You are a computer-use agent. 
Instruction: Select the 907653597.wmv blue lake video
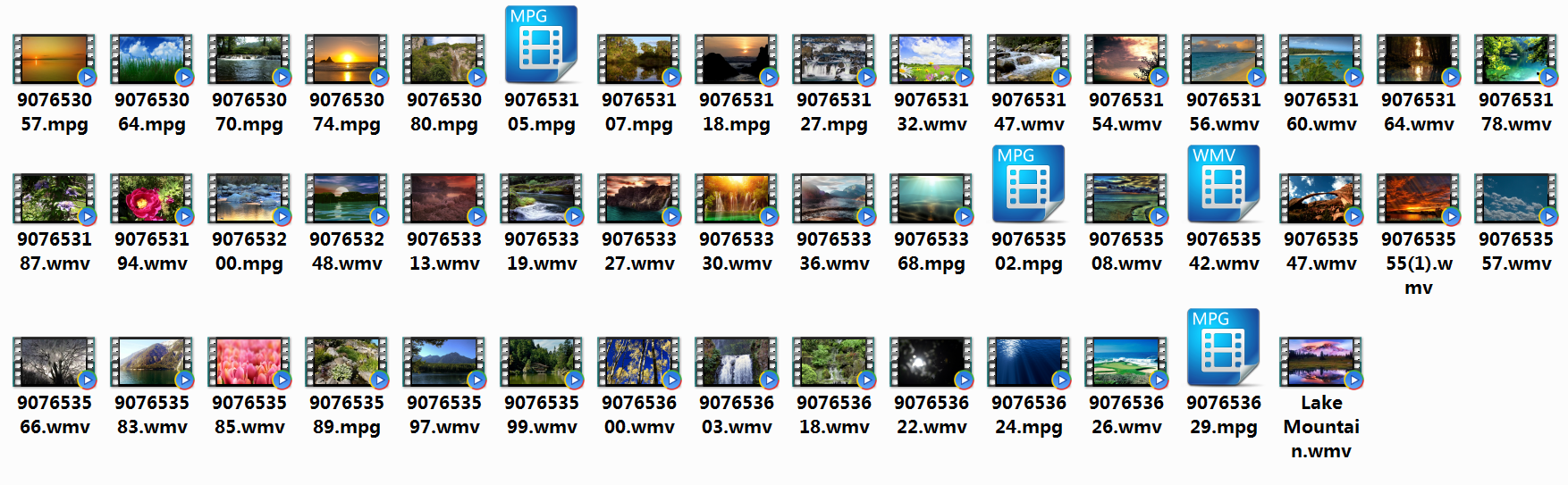444,362
